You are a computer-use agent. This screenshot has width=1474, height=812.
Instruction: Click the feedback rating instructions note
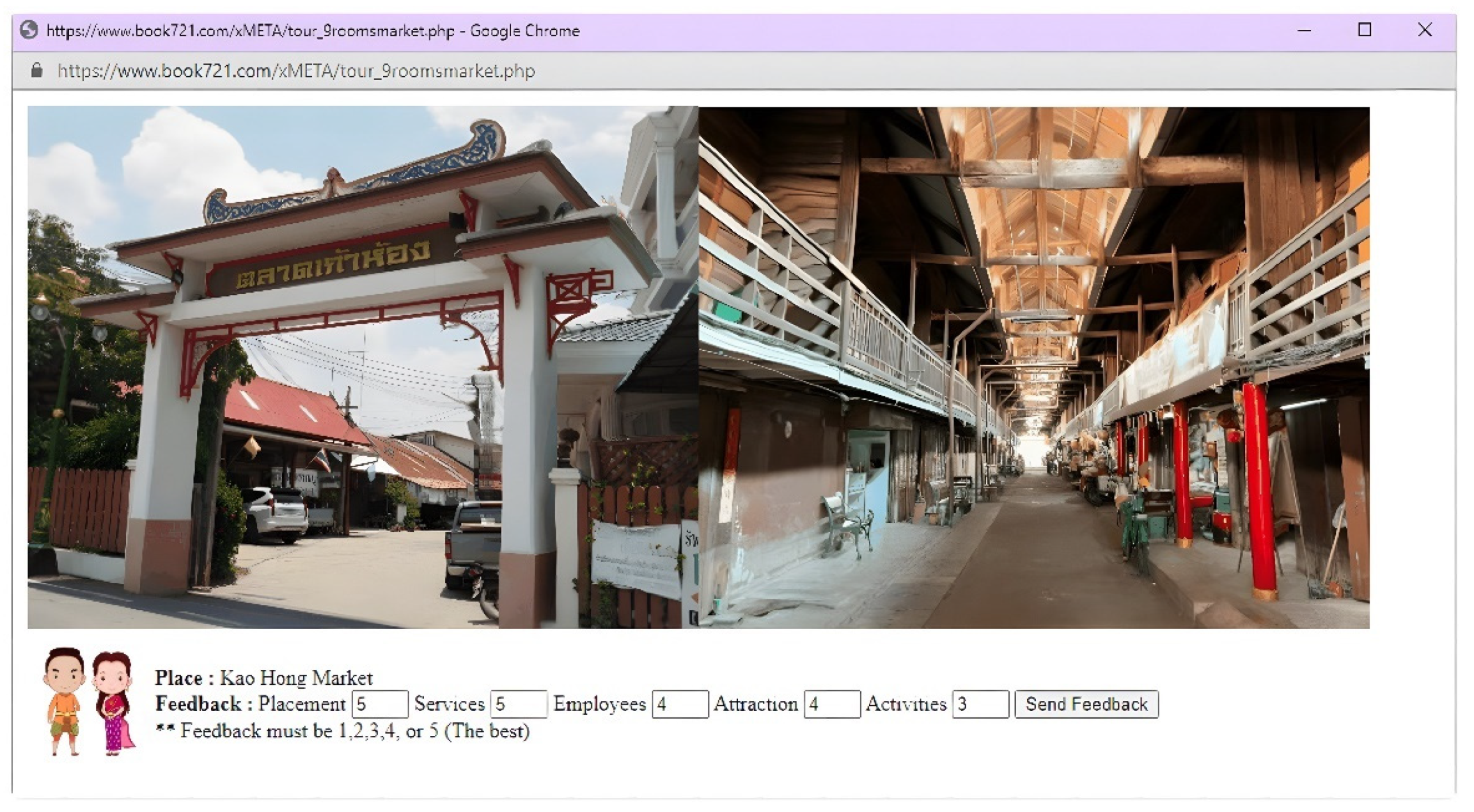point(343,731)
